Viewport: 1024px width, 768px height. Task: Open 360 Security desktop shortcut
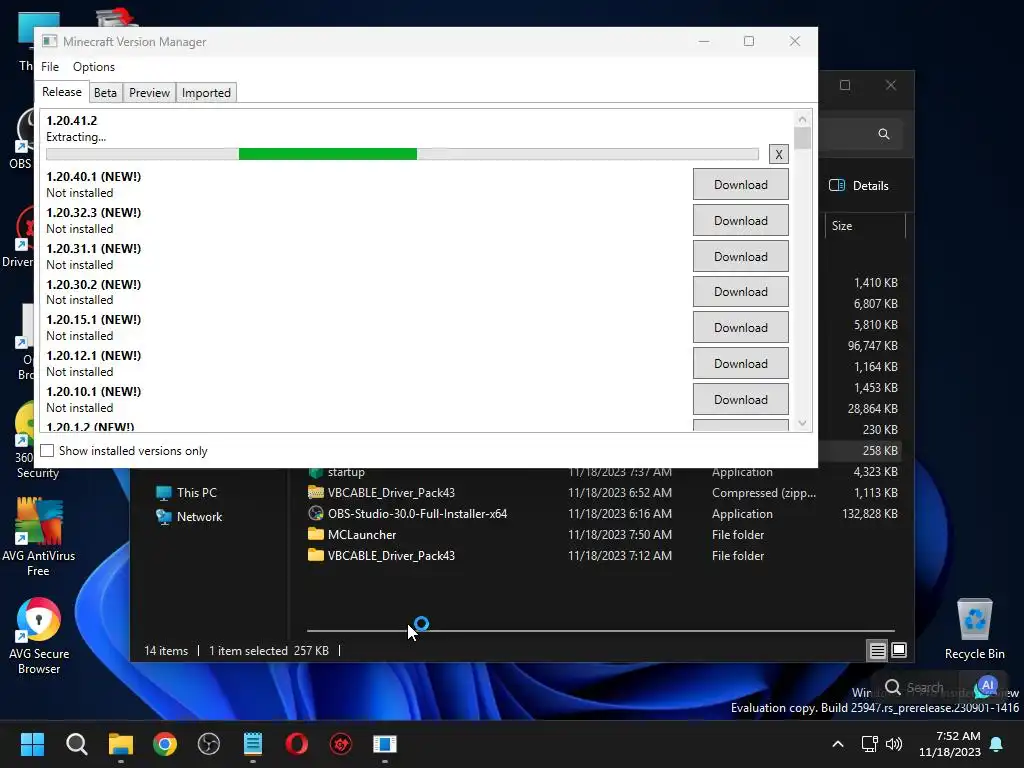pyautogui.click(x=29, y=441)
